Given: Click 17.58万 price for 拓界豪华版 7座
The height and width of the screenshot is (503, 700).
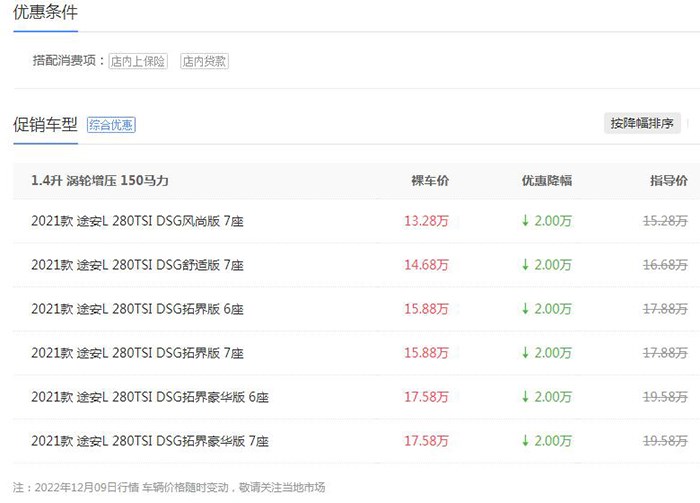Looking at the screenshot, I should 426,441.
